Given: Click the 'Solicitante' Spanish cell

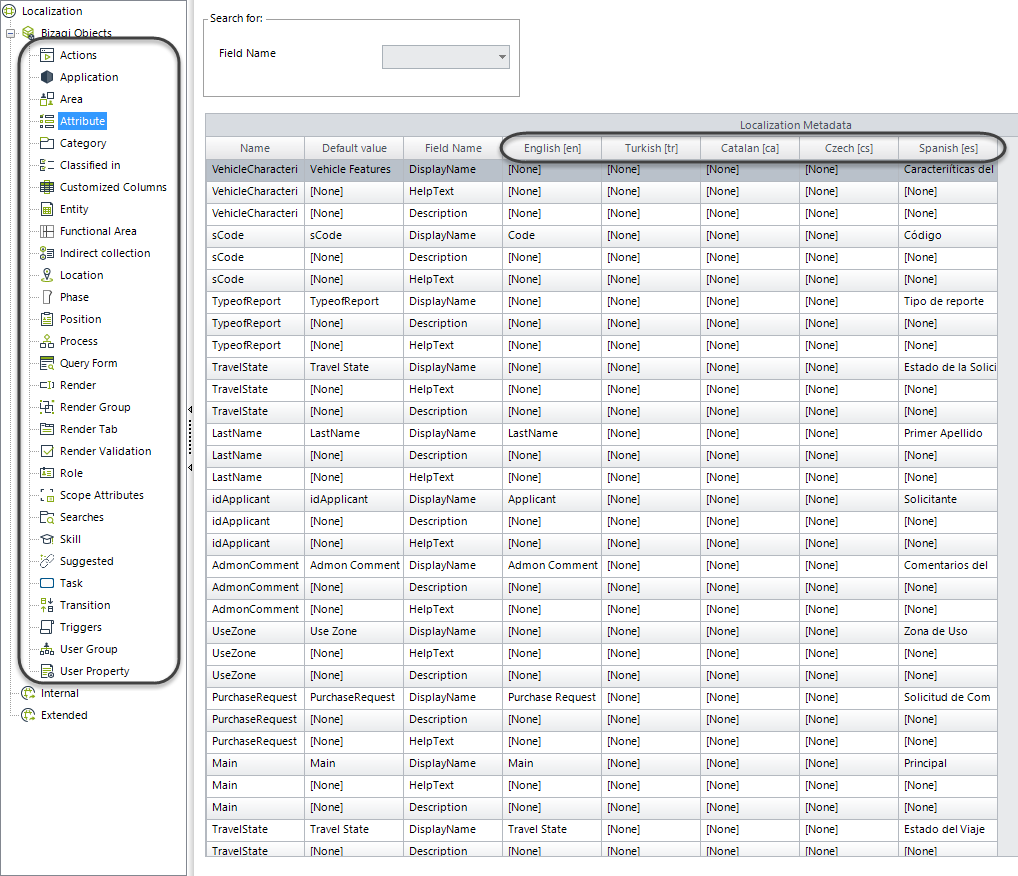Looking at the screenshot, I should [948, 500].
